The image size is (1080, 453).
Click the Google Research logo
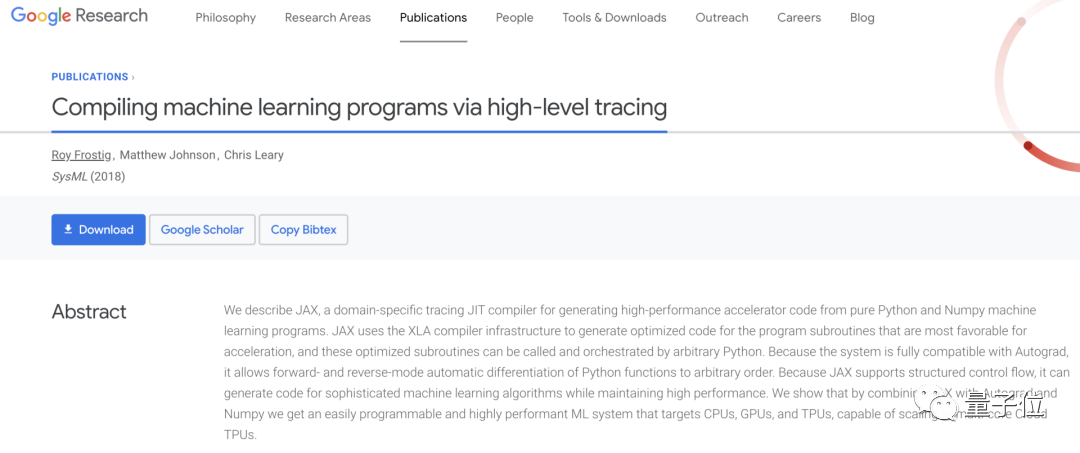pos(79,16)
